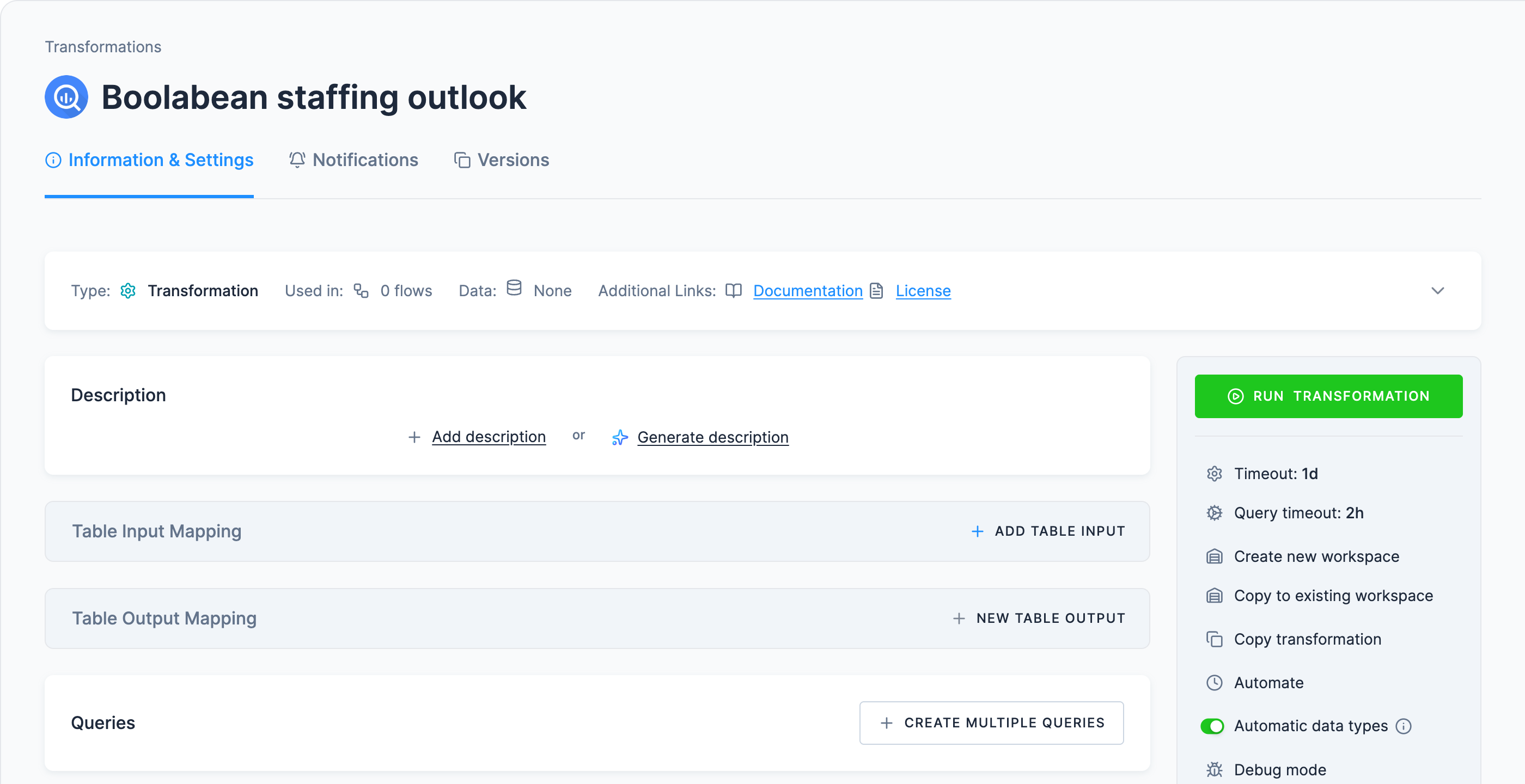Edit the Query timeout: 2h setting

pos(1299,513)
